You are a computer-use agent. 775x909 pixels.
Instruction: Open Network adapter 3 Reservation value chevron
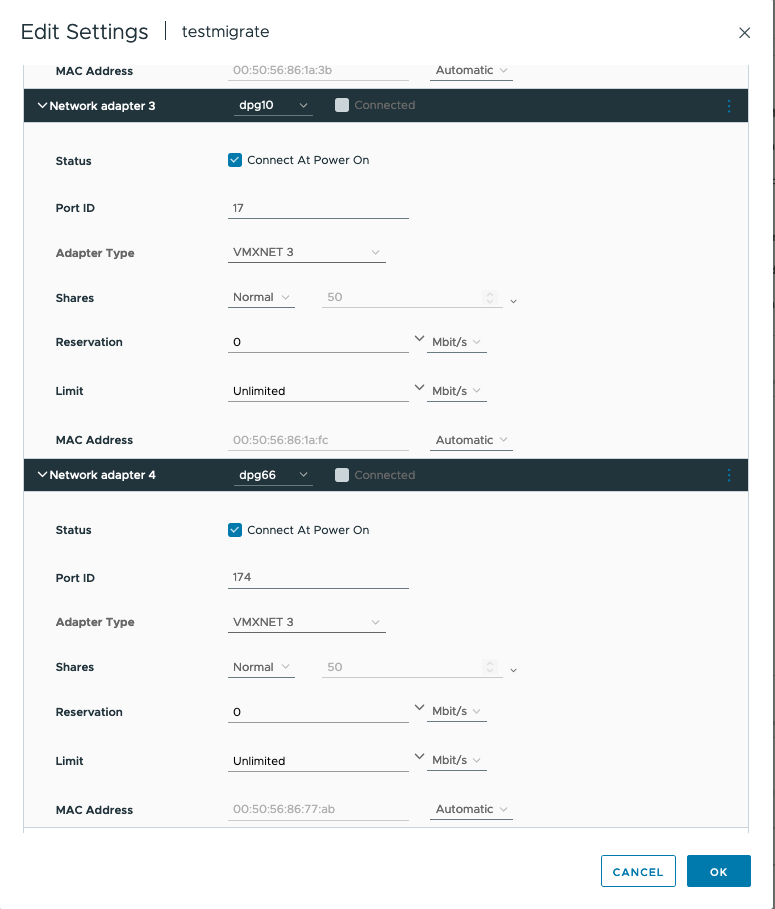(x=419, y=340)
